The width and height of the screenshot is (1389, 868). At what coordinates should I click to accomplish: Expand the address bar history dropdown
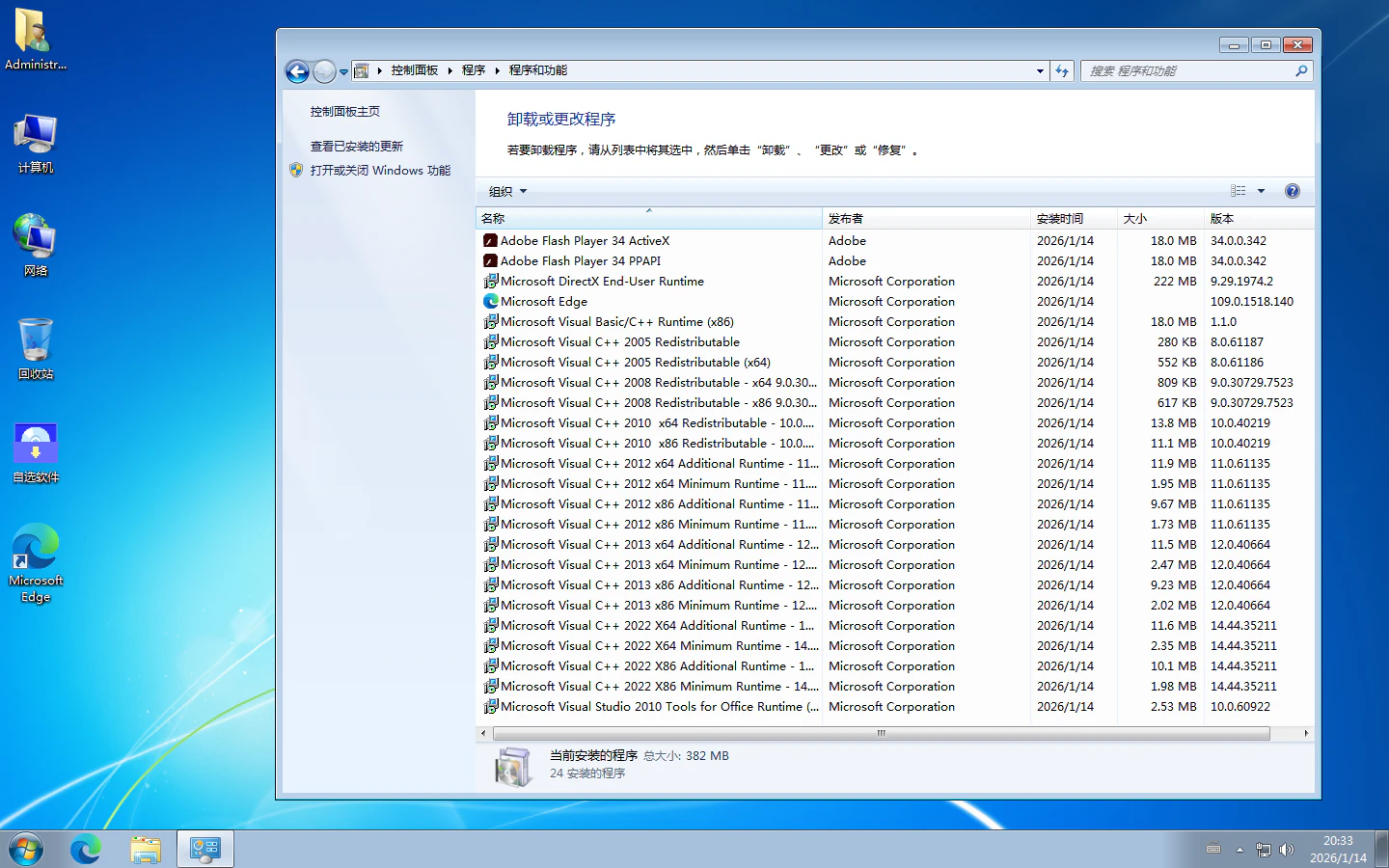1040,71
